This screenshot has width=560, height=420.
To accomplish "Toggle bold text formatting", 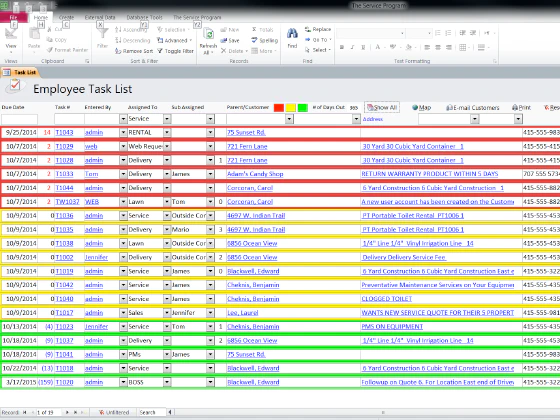I will [342, 47].
